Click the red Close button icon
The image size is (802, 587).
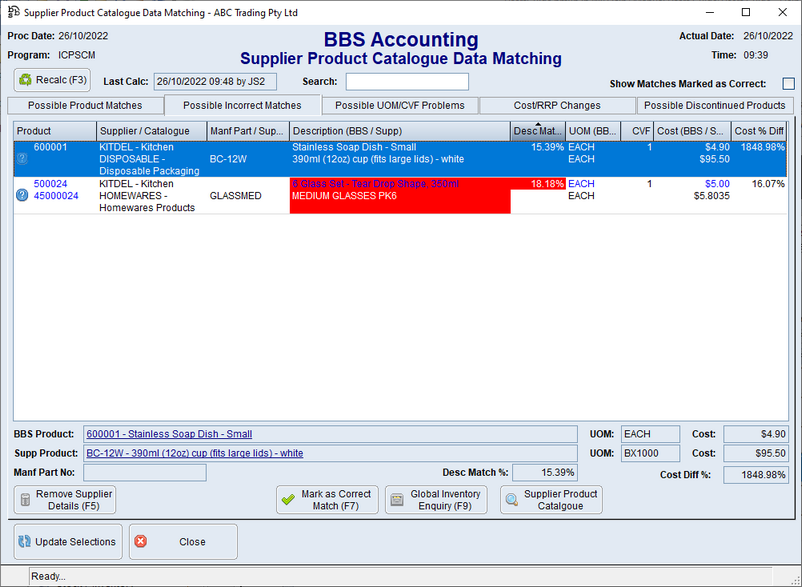pyautogui.click(x=140, y=541)
